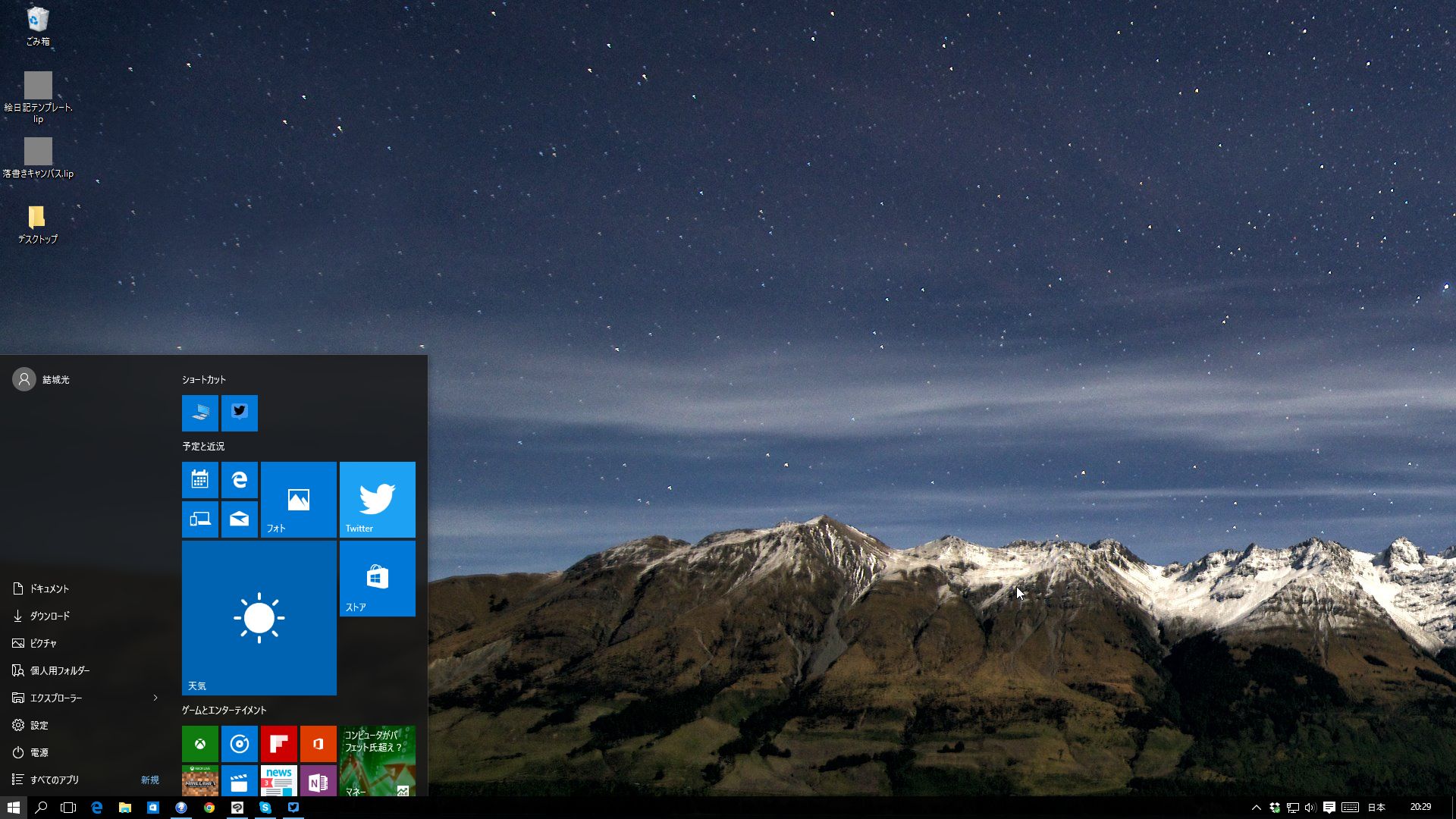1456x819 pixels.
Task: Show hidden system tray icons
Action: pos(1256,808)
